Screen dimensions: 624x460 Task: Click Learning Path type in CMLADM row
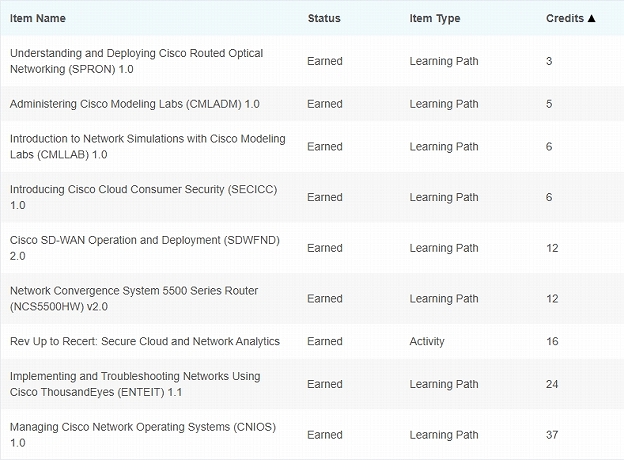click(444, 104)
